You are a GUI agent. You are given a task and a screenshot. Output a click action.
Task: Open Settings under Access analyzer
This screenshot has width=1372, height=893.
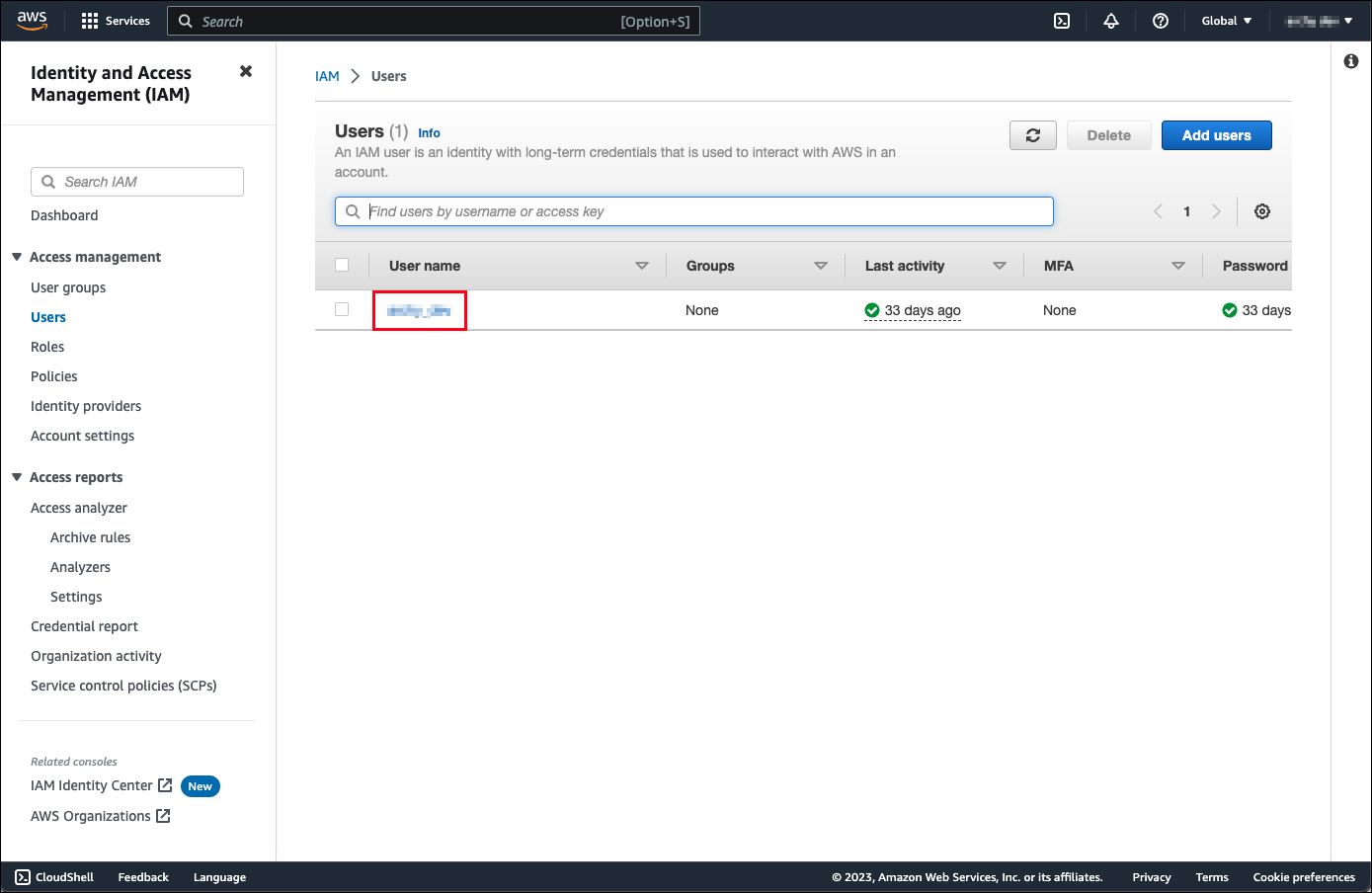coord(76,597)
